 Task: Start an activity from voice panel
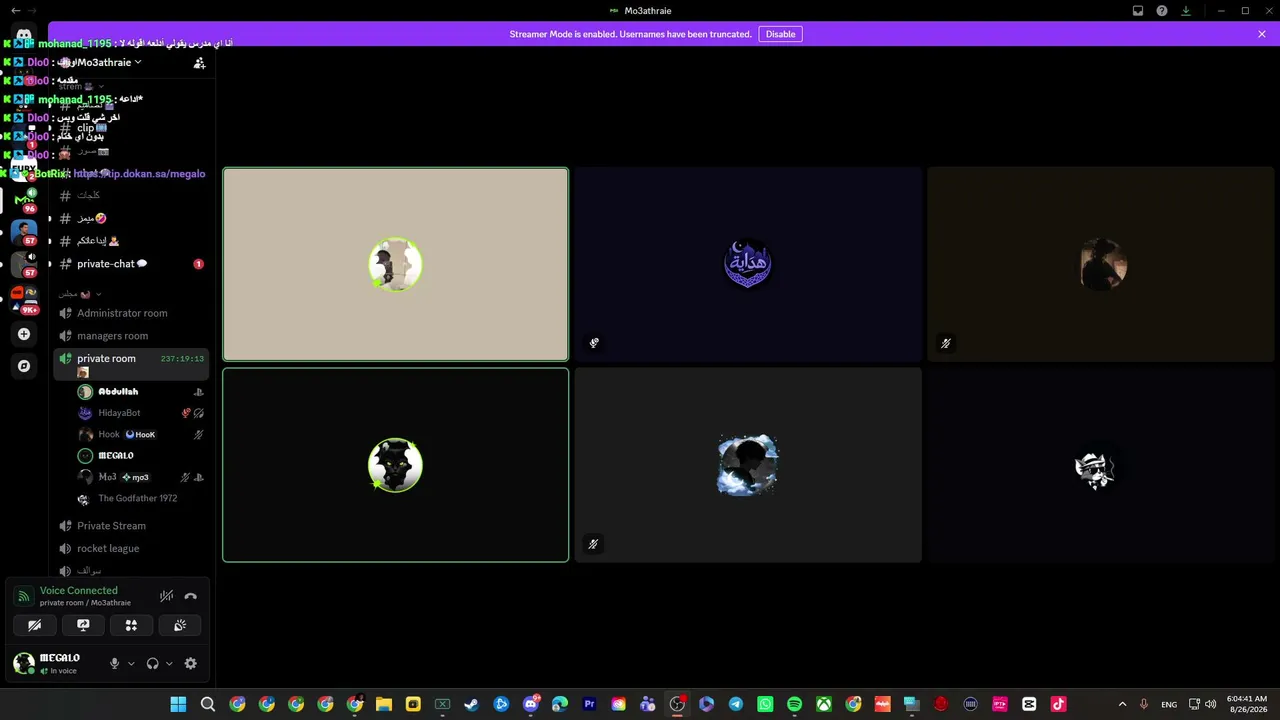click(x=131, y=625)
